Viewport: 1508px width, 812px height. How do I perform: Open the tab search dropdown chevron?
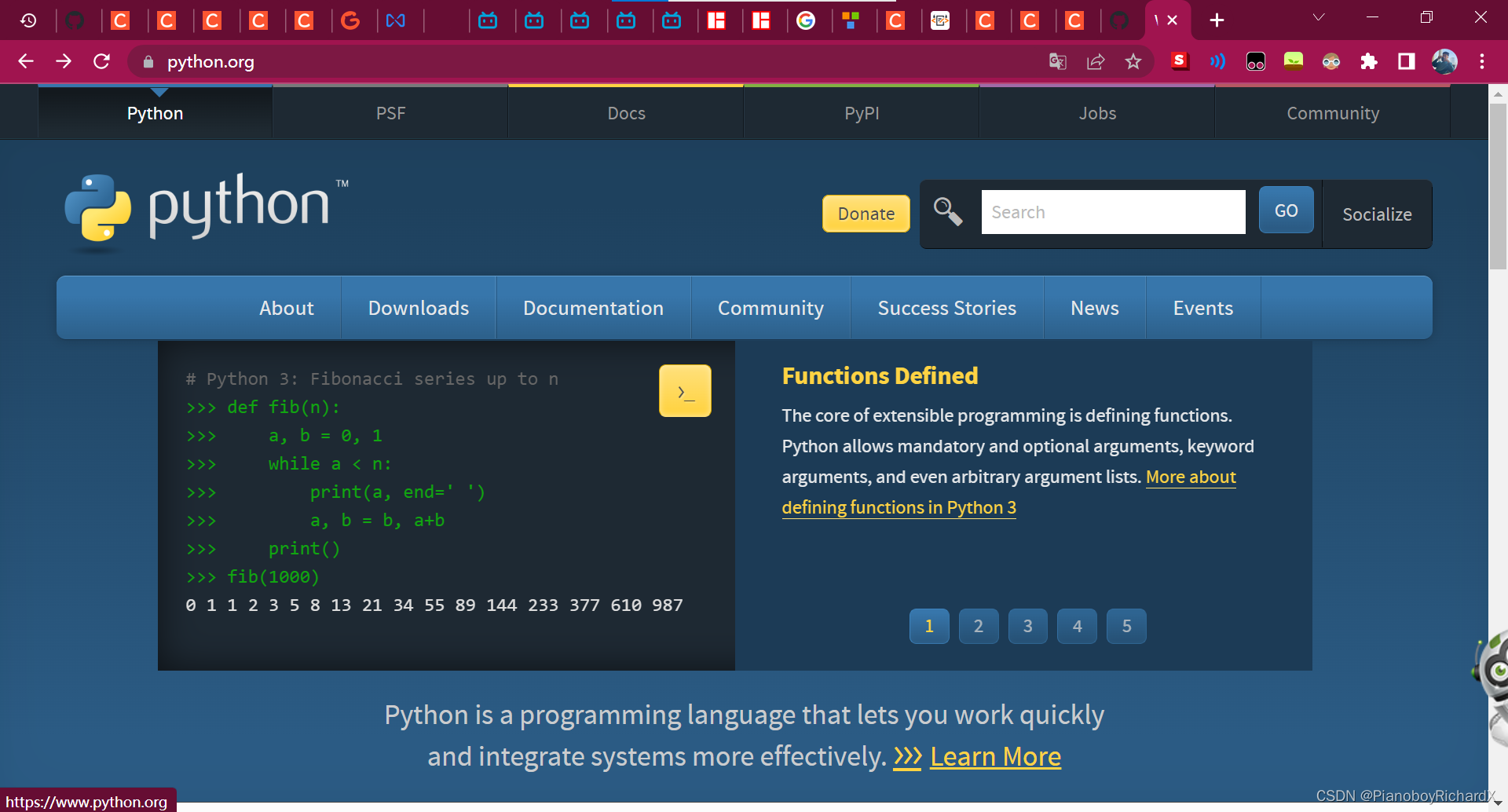pos(1319,17)
